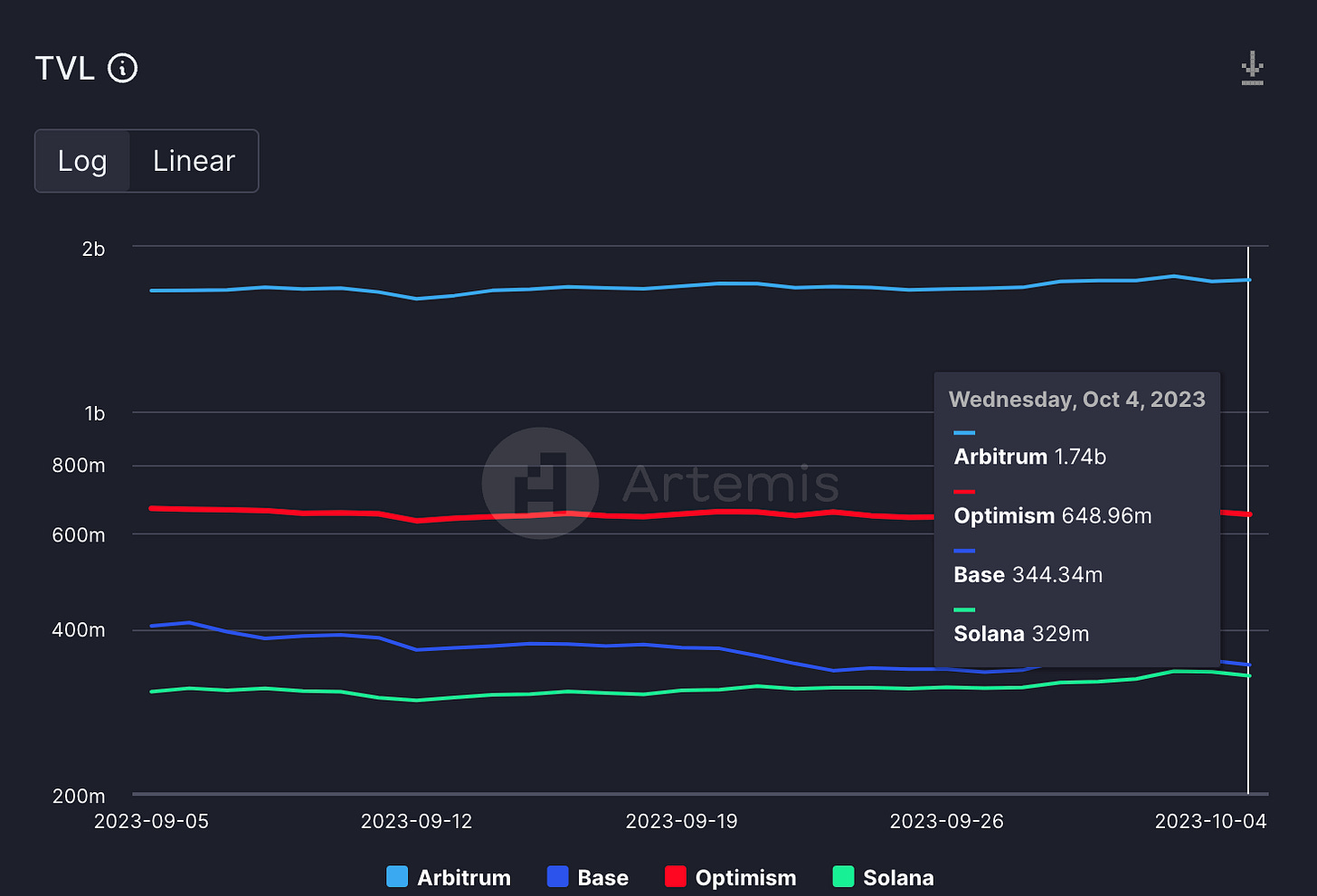1317x896 pixels.
Task: Click the TVL chart title
Action: click(65, 69)
